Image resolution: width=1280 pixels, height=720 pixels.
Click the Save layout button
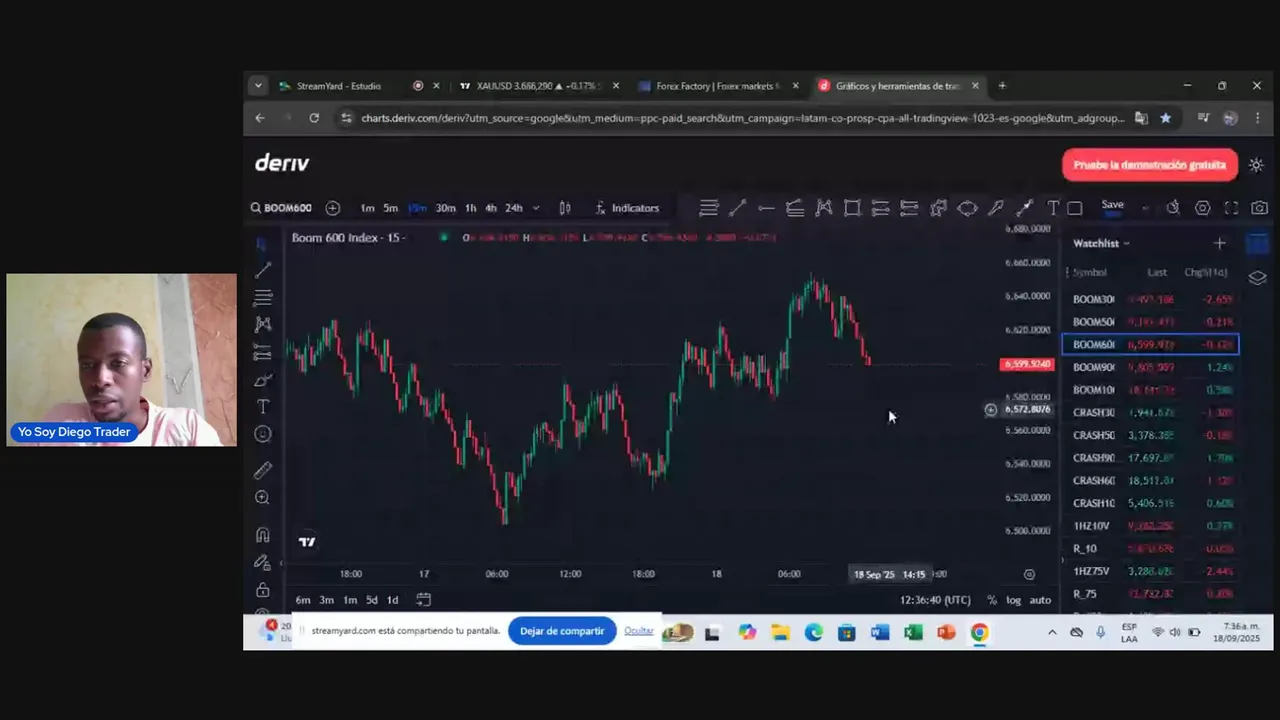pyautogui.click(x=1112, y=205)
